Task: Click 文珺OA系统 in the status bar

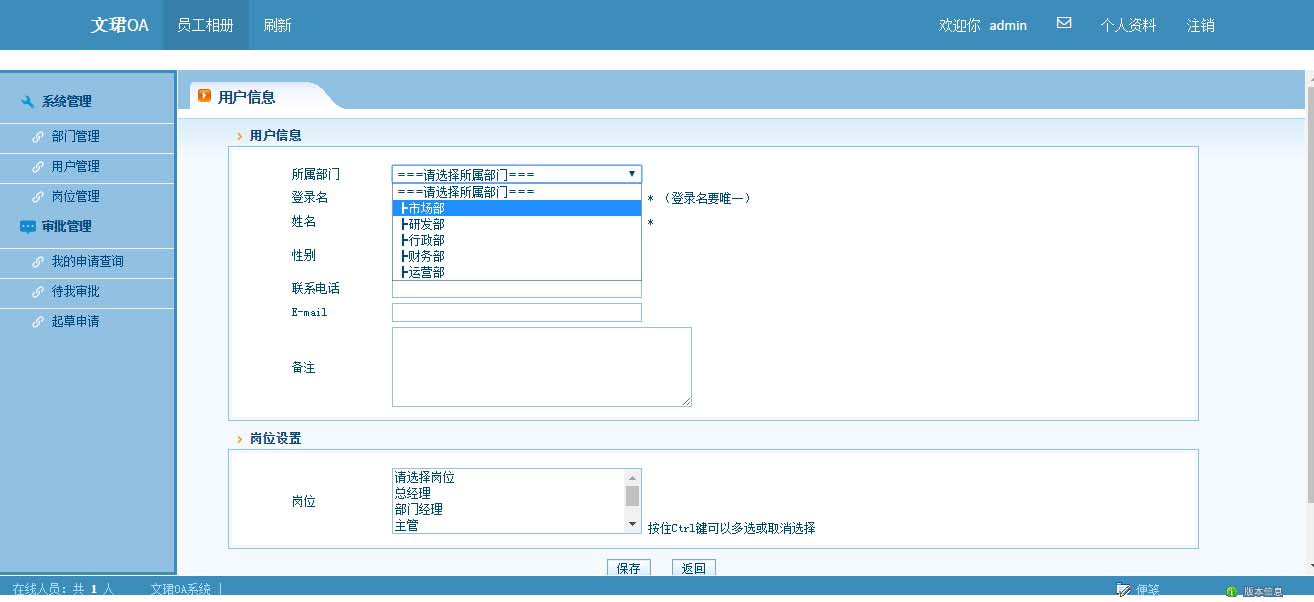Action: coord(181,590)
